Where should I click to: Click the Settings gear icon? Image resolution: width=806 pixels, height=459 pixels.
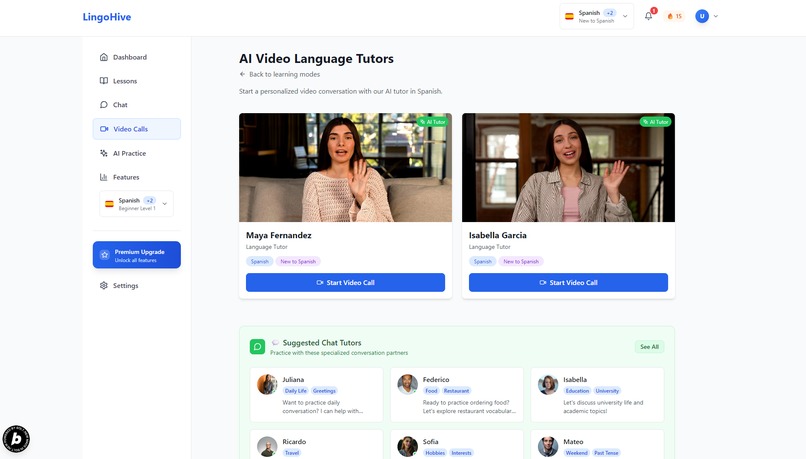[104, 285]
